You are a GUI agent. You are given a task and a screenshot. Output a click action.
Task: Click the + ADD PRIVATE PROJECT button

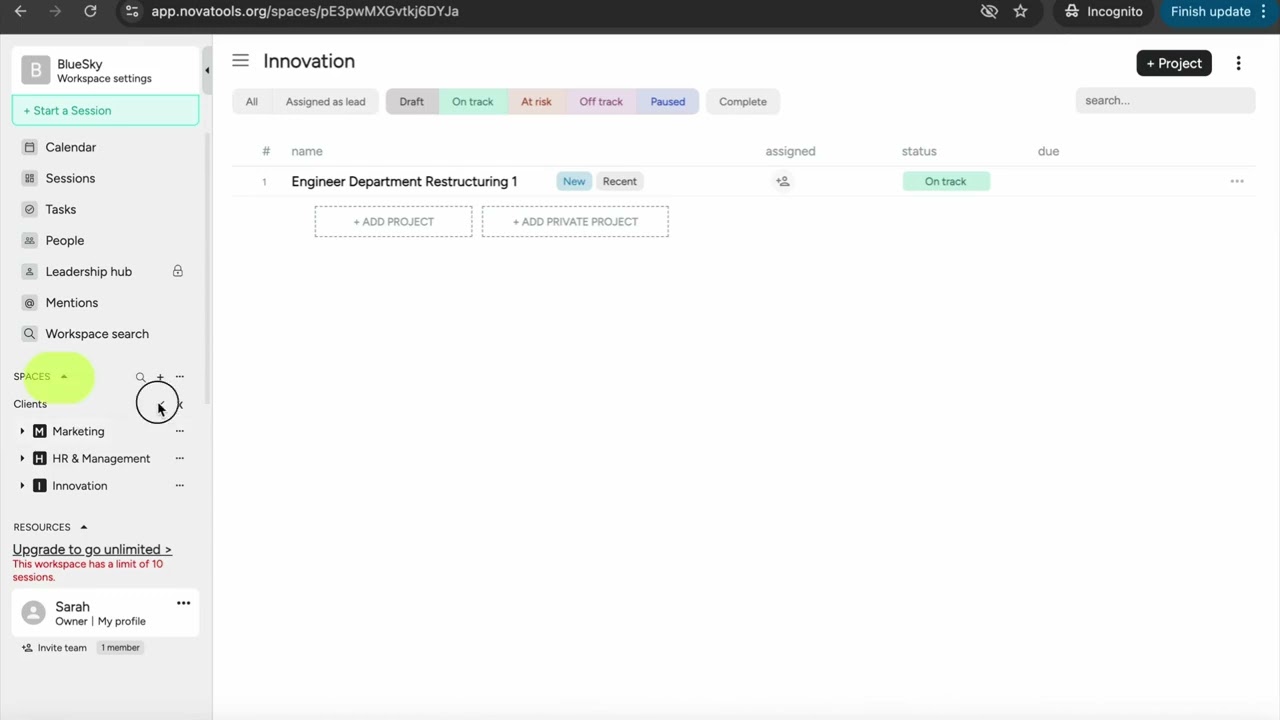point(575,221)
